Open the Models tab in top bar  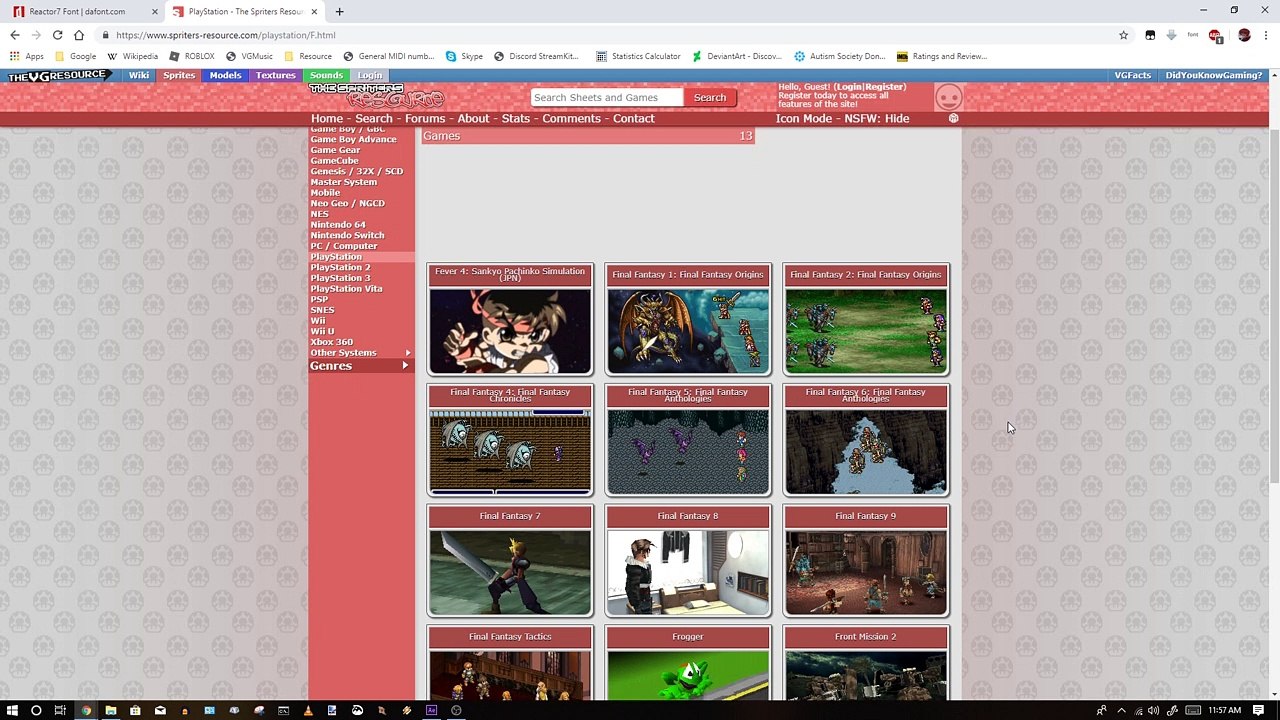pyautogui.click(x=225, y=75)
